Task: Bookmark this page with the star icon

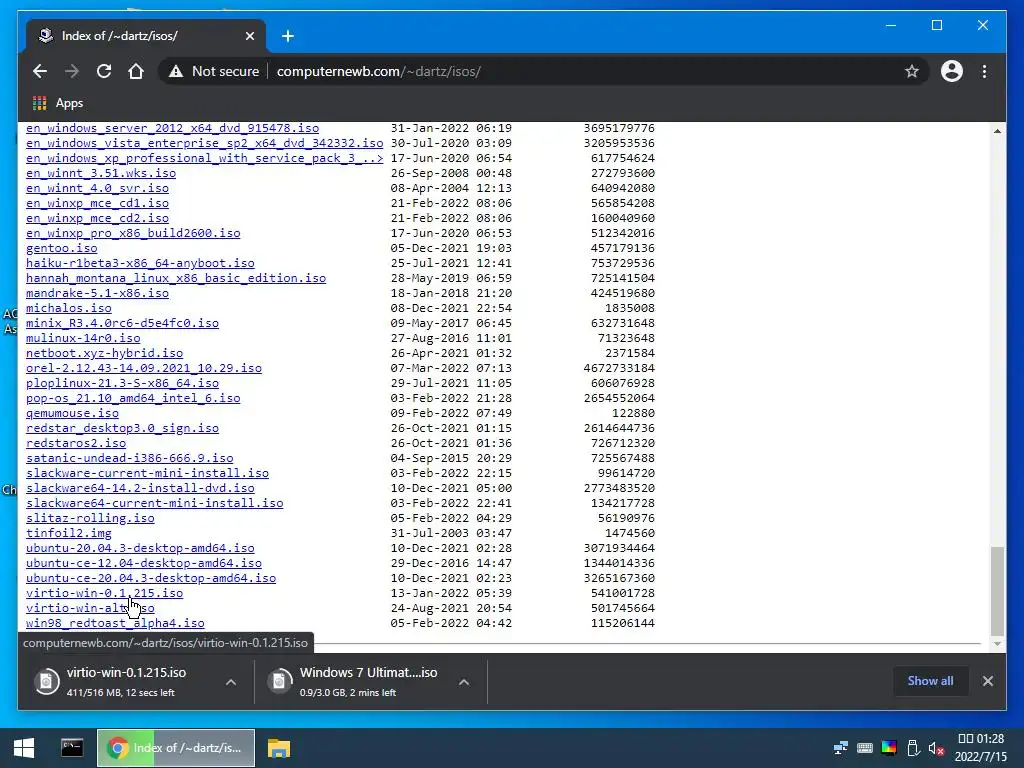Action: pos(912,71)
